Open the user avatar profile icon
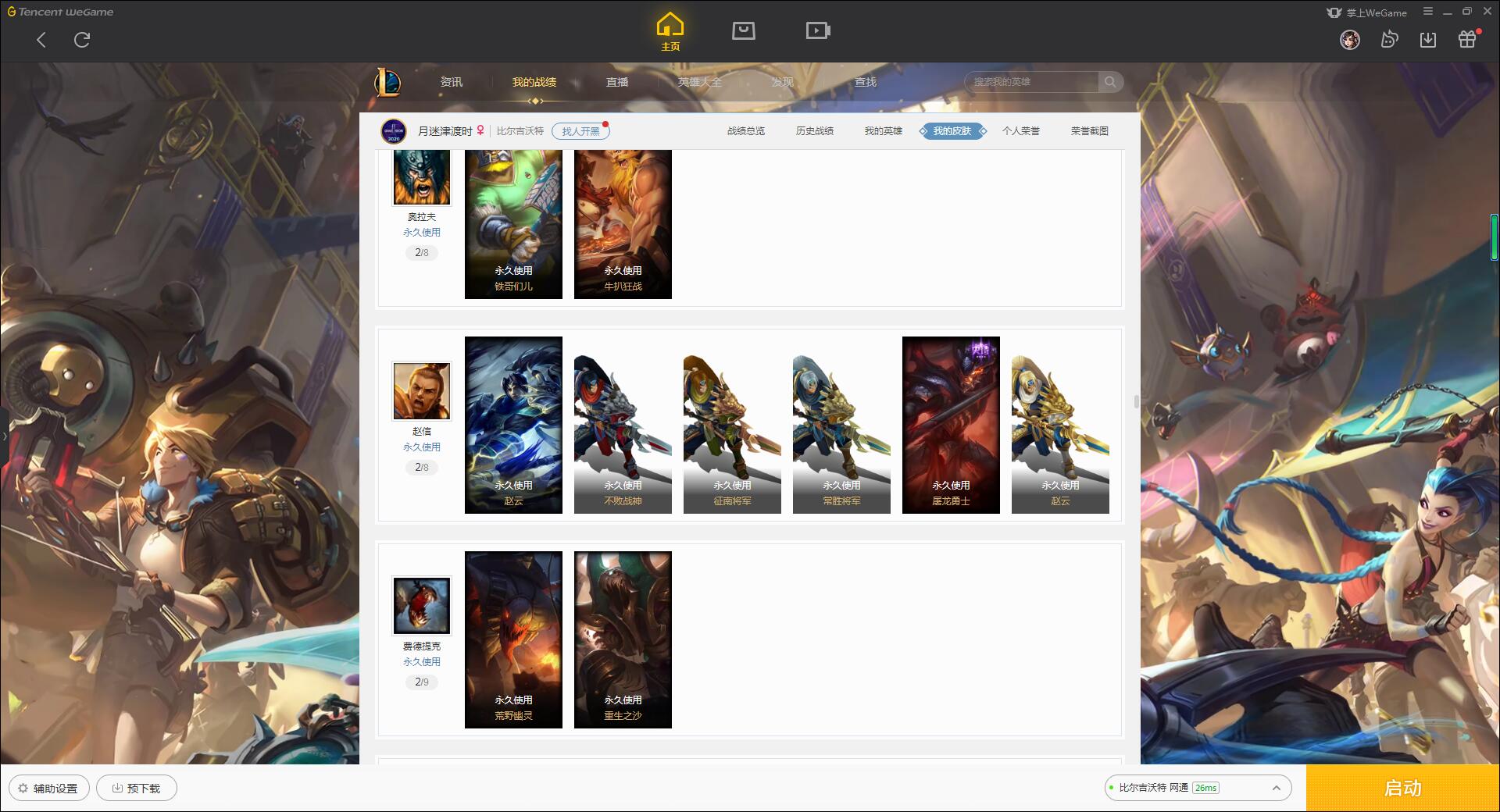Viewport: 1500px width, 812px height. click(x=1349, y=39)
